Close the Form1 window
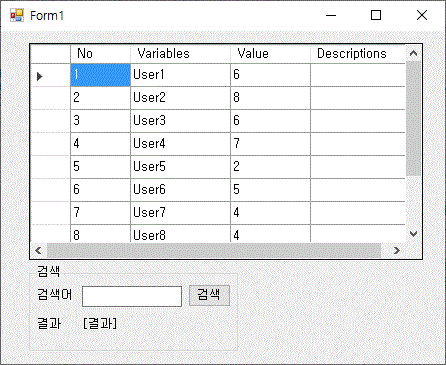Image resolution: width=446 pixels, height=365 pixels. (x=422, y=15)
